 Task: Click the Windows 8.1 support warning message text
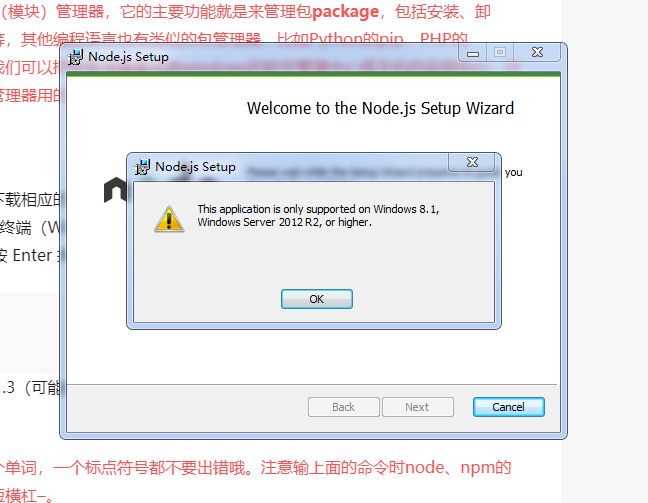(x=318, y=215)
